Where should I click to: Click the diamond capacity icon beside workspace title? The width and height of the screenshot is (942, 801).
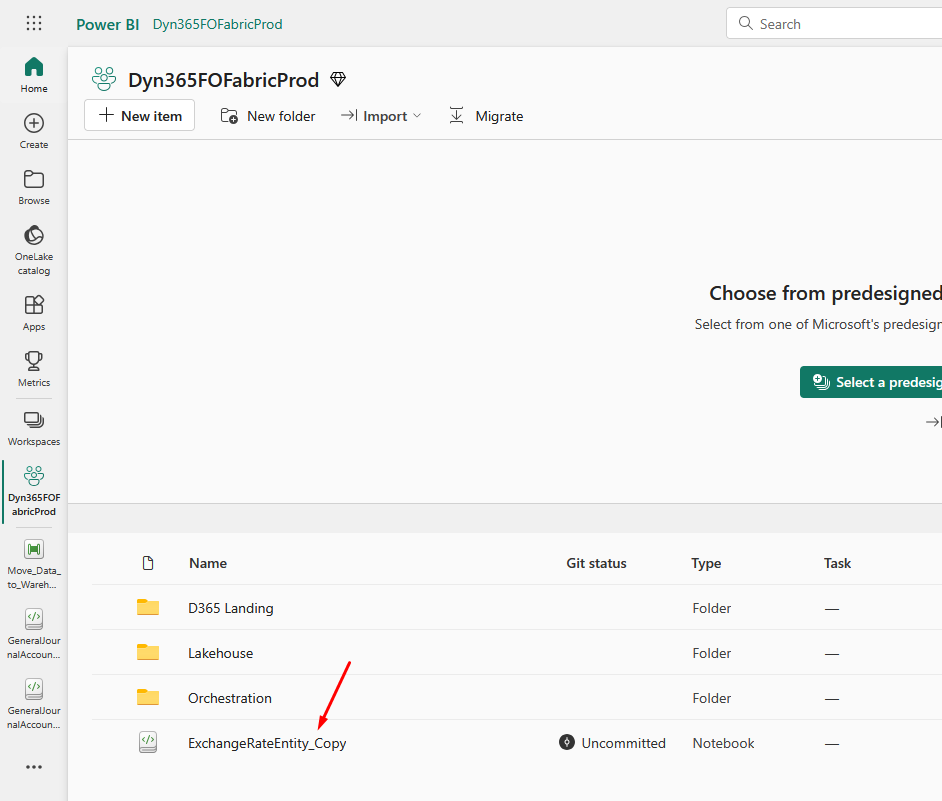coord(338,79)
